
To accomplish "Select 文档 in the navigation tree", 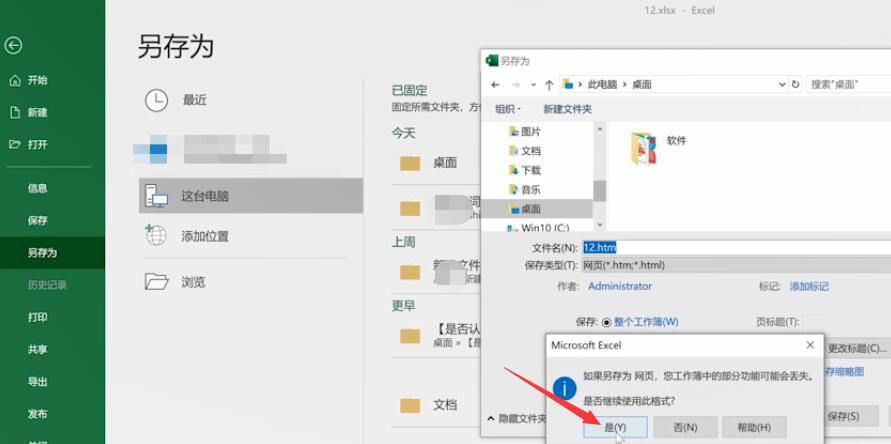I will point(525,151).
